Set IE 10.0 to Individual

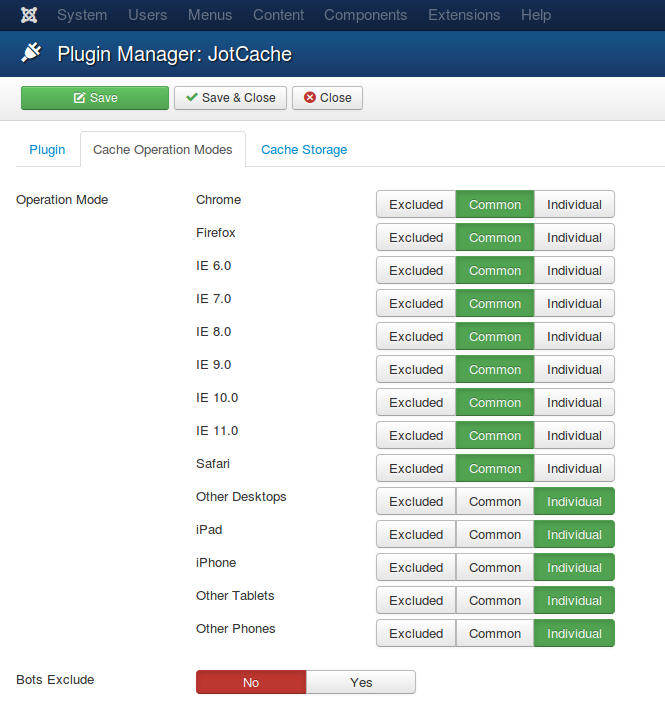(x=574, y=402)
